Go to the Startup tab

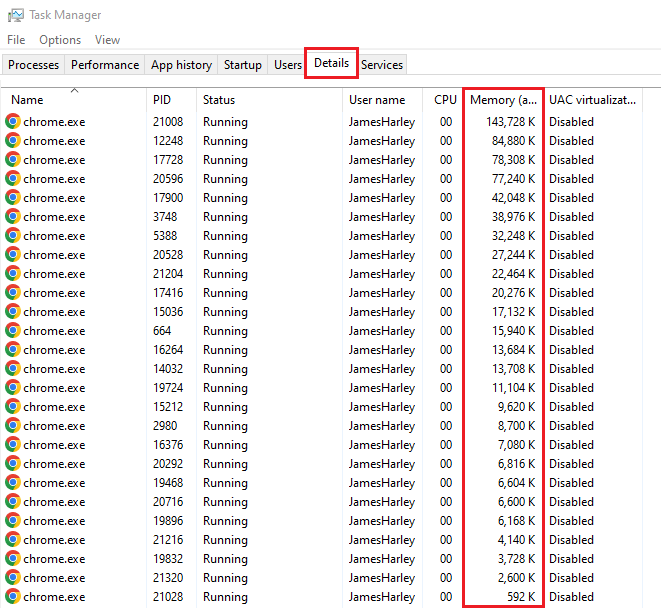click(x=242, y=65)
